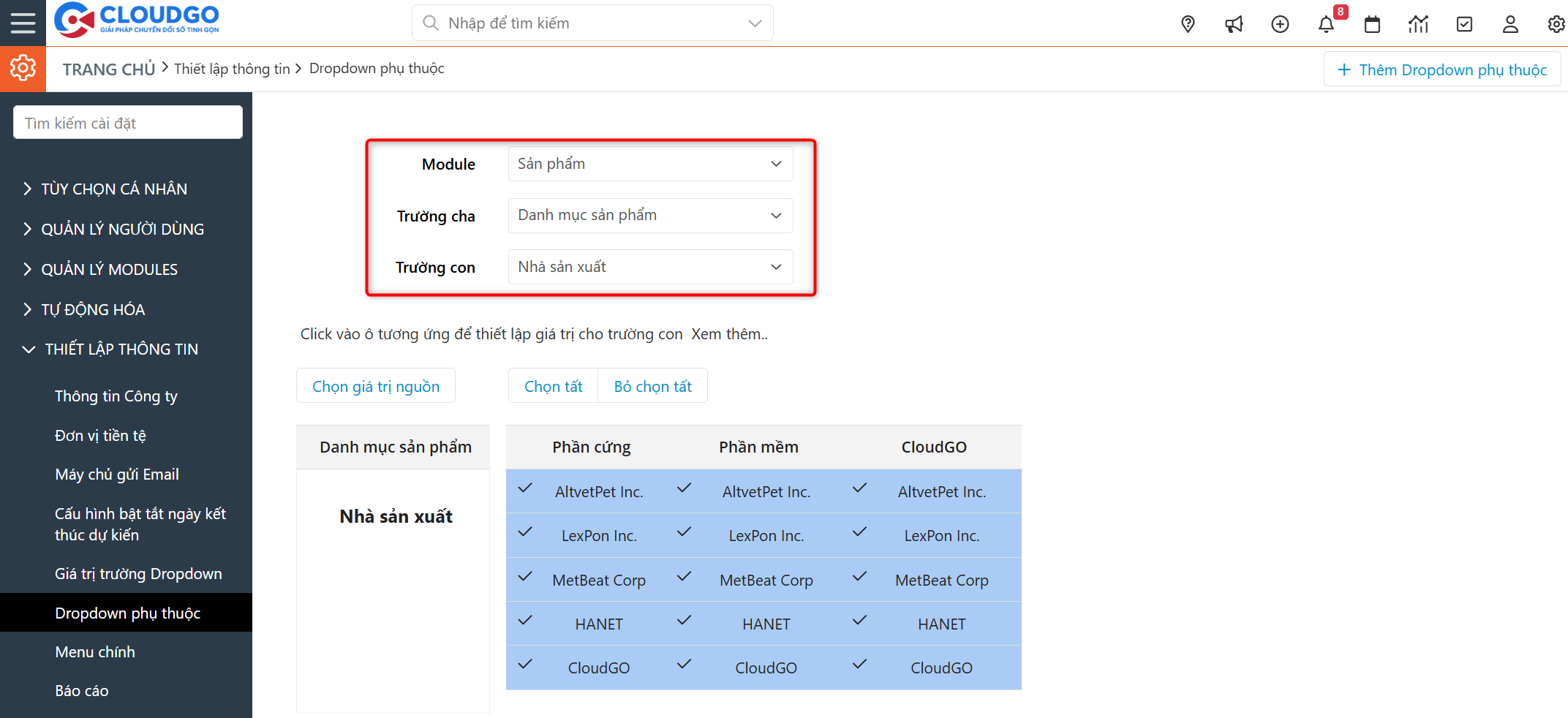Screen dimensions: 1568x718
Task: Expand the TÙY CHỌN CÁ NHÂN section
Action: click(x=113, y=188)
